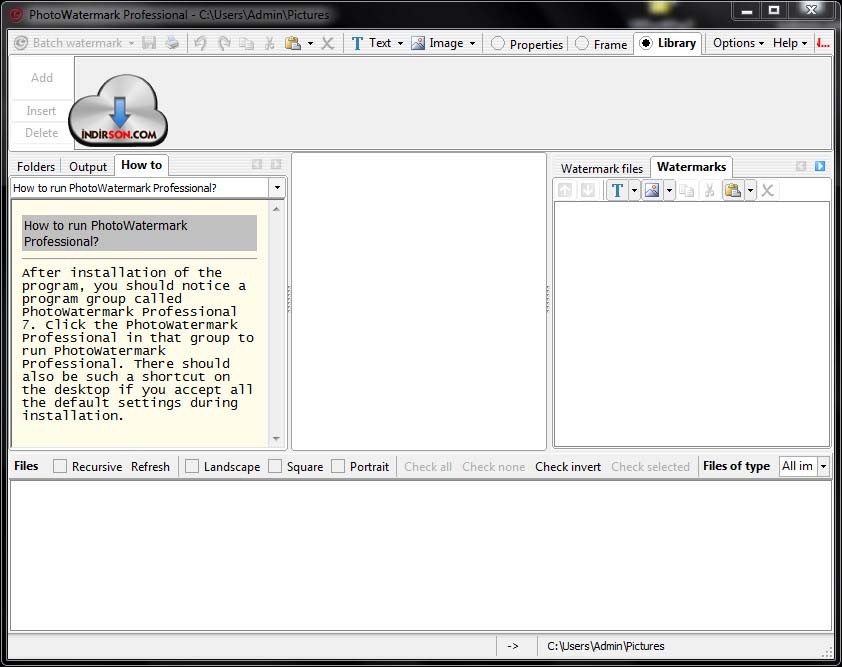Click left tab-scroll arrow beside How to tab

tap(257, 164)
